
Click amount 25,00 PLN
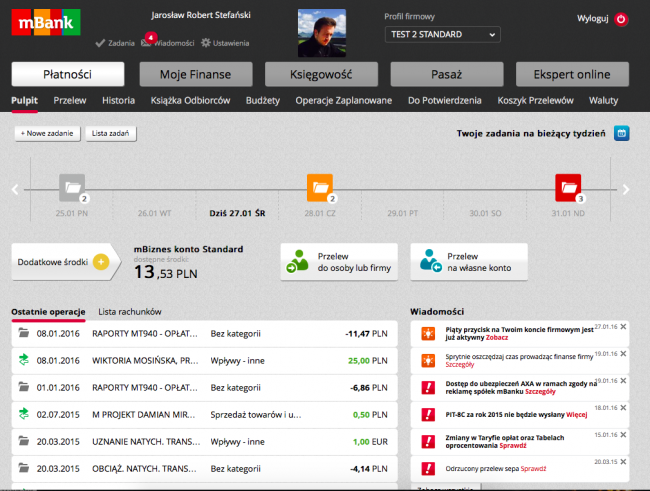click(x=368, y=361)
